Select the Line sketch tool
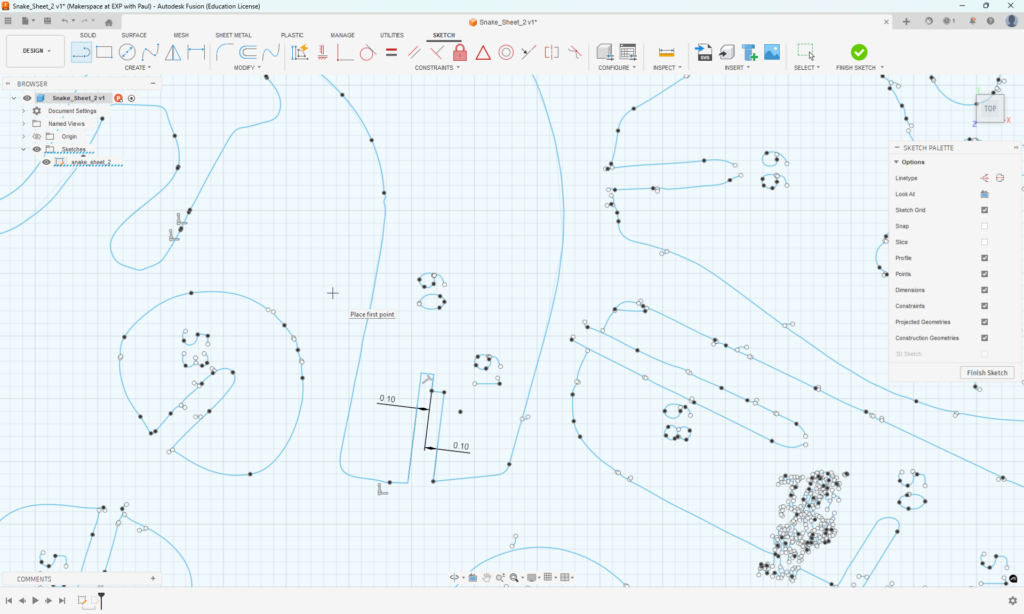 (82, 52)
